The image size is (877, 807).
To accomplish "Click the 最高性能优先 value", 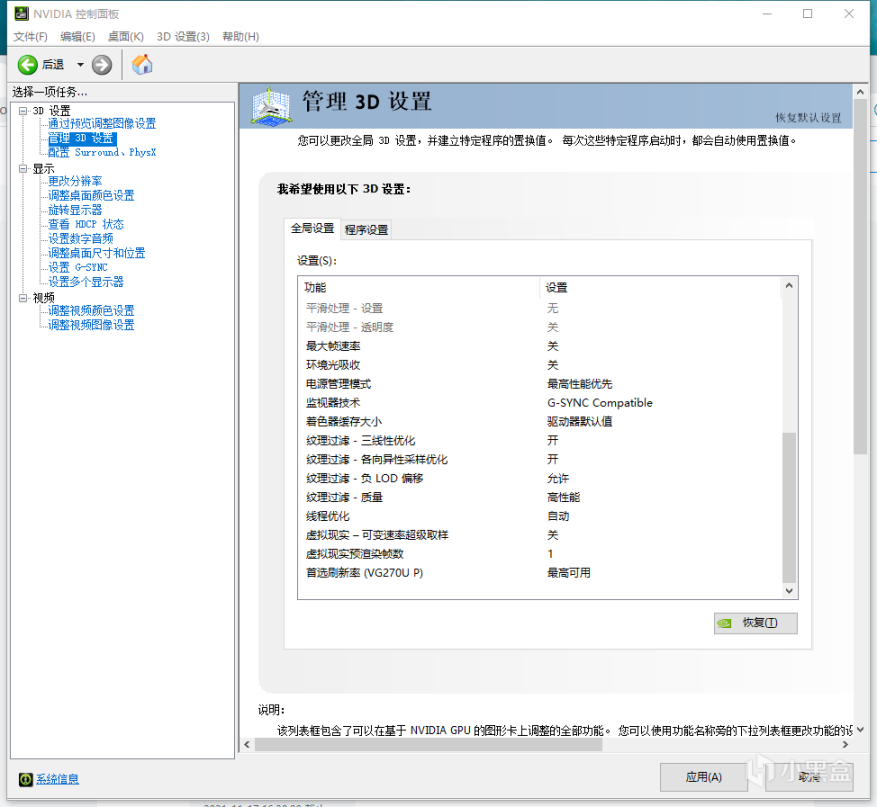I will pyautogui.click(x=579, y=384).
